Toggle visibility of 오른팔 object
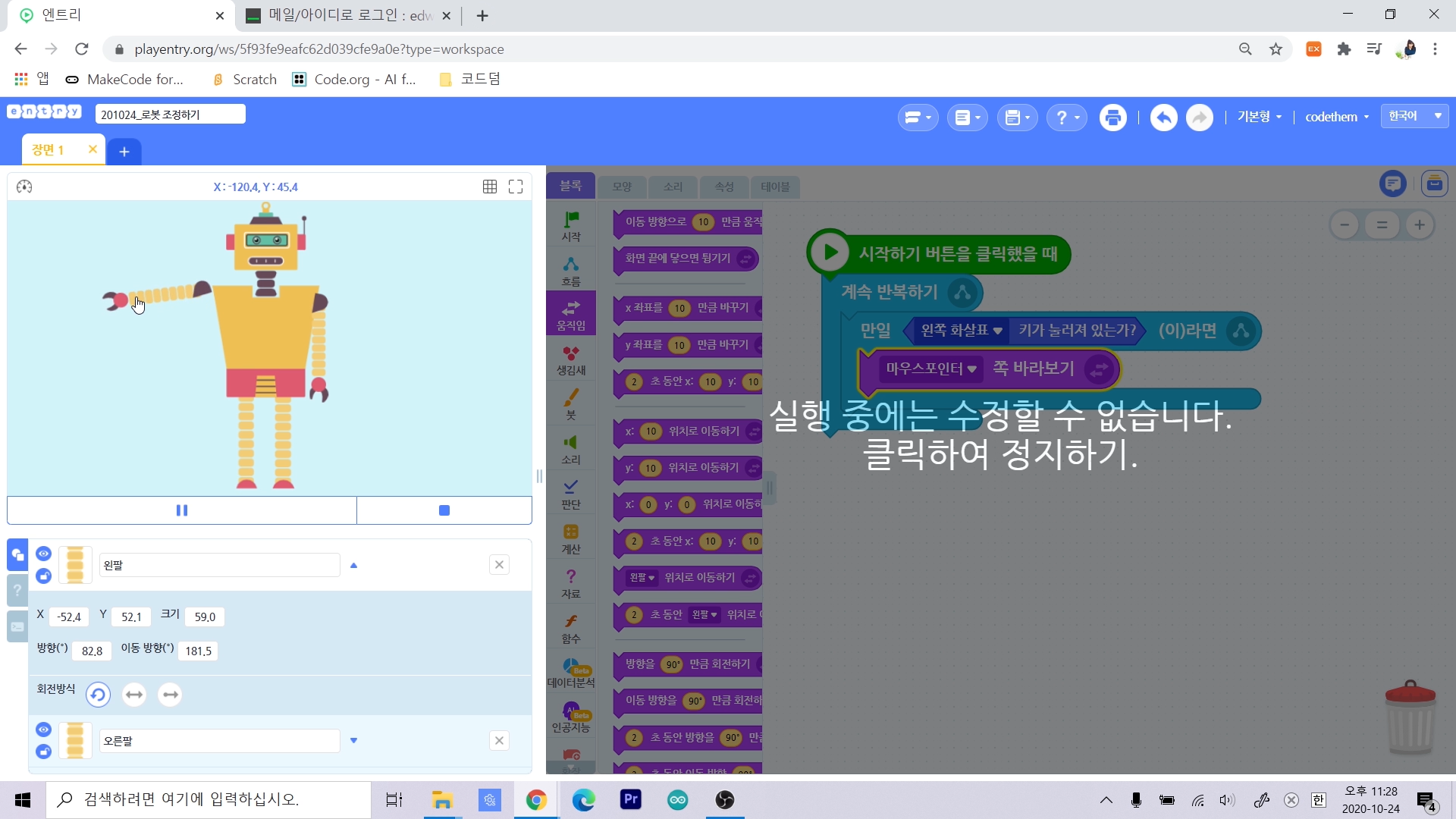The height and width of the screenshot is (819, 1456). tap(43, 730)
